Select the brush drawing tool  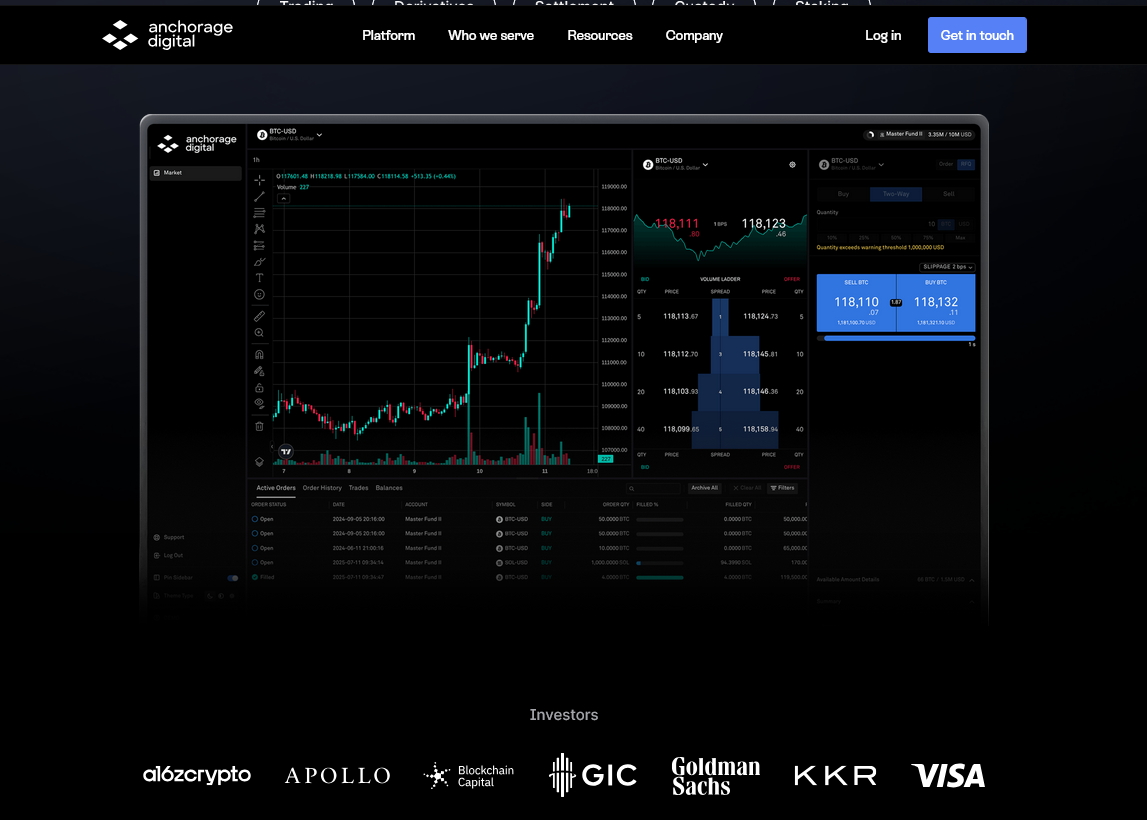pyautogui.click(x=259, y=262)
